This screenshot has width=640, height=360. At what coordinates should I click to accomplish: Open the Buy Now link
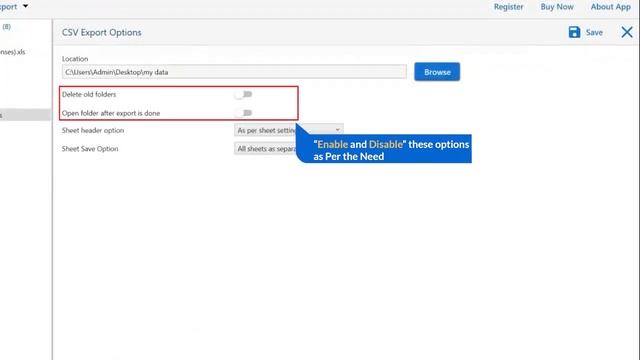[557, 7]
